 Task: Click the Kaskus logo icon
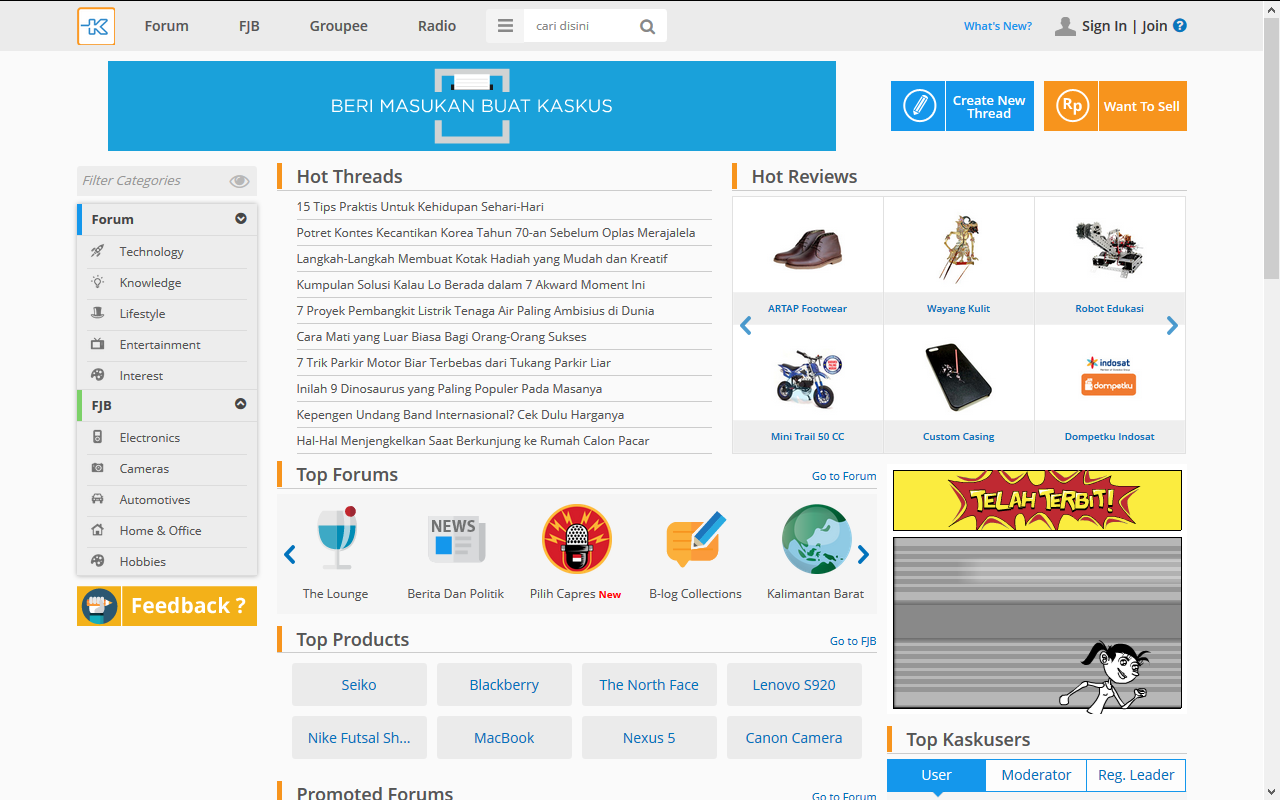[96, 26]
